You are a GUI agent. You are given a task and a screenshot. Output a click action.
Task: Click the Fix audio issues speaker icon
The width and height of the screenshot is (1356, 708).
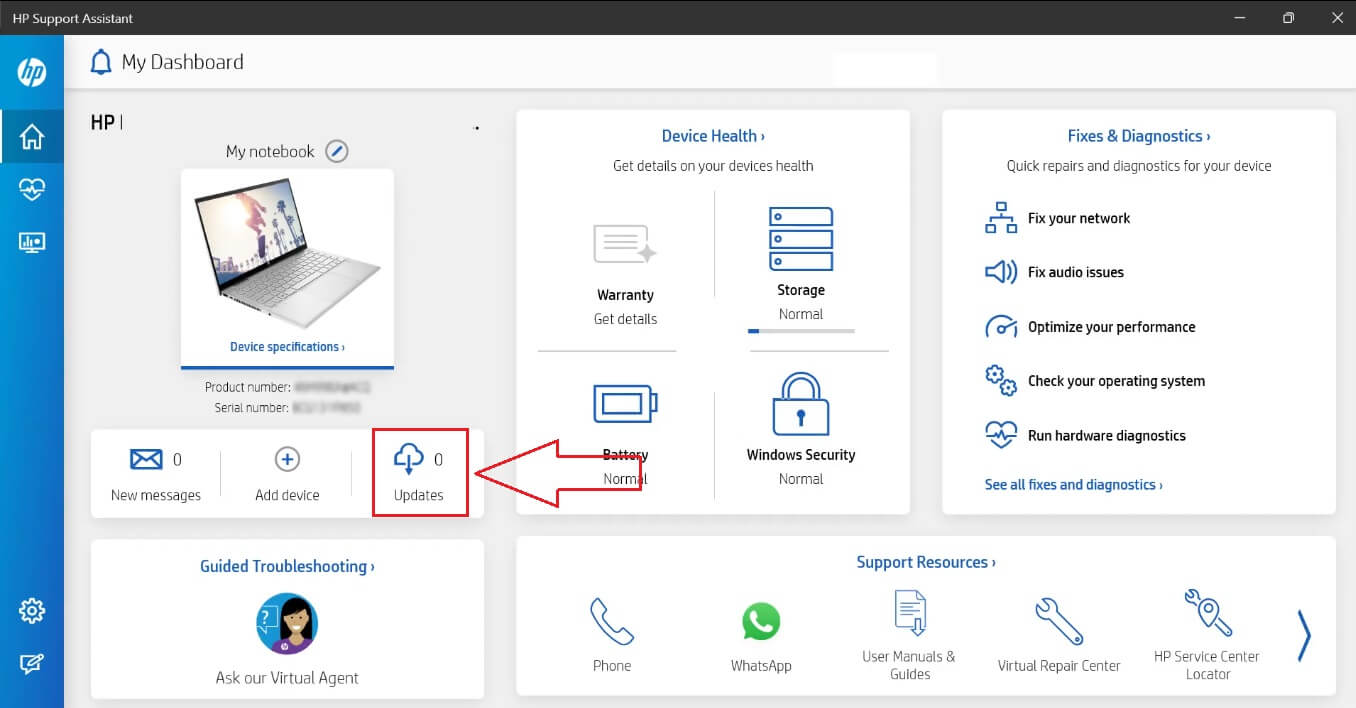[x=1001, y=272]
